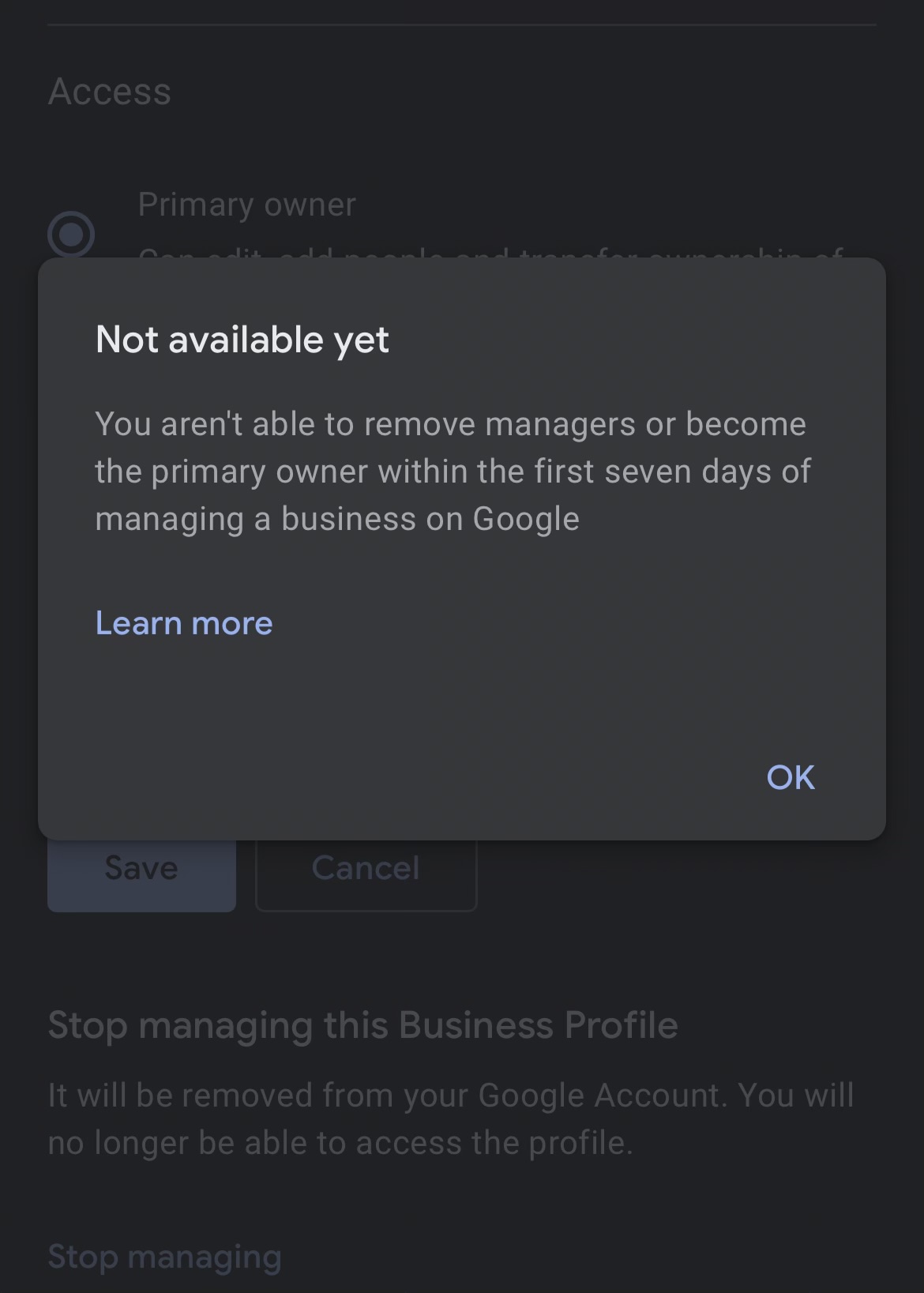Click "the primary owner within the first seven days" line
Viewport: 924px width, 1293px height.
pos(453,472)
